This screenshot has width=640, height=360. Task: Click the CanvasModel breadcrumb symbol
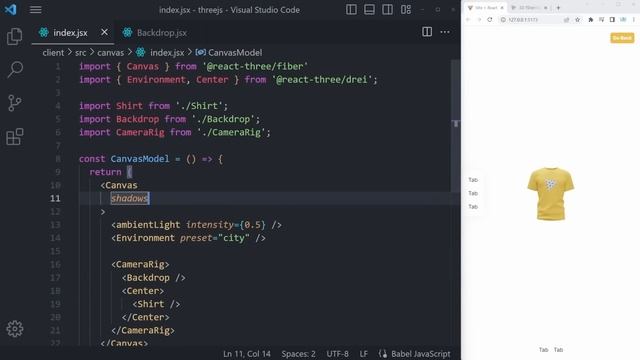[x=229, y=53]
